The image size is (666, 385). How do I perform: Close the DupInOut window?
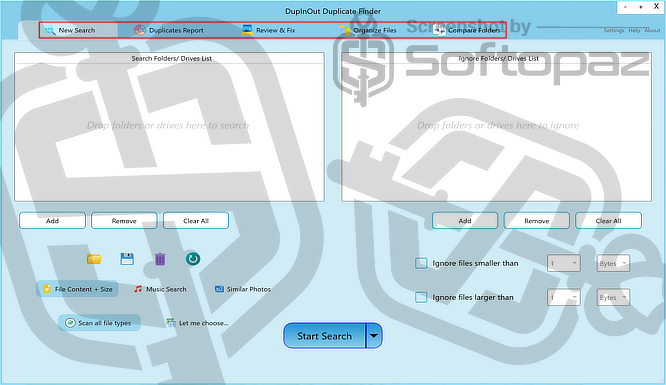(x=656, y=7)
